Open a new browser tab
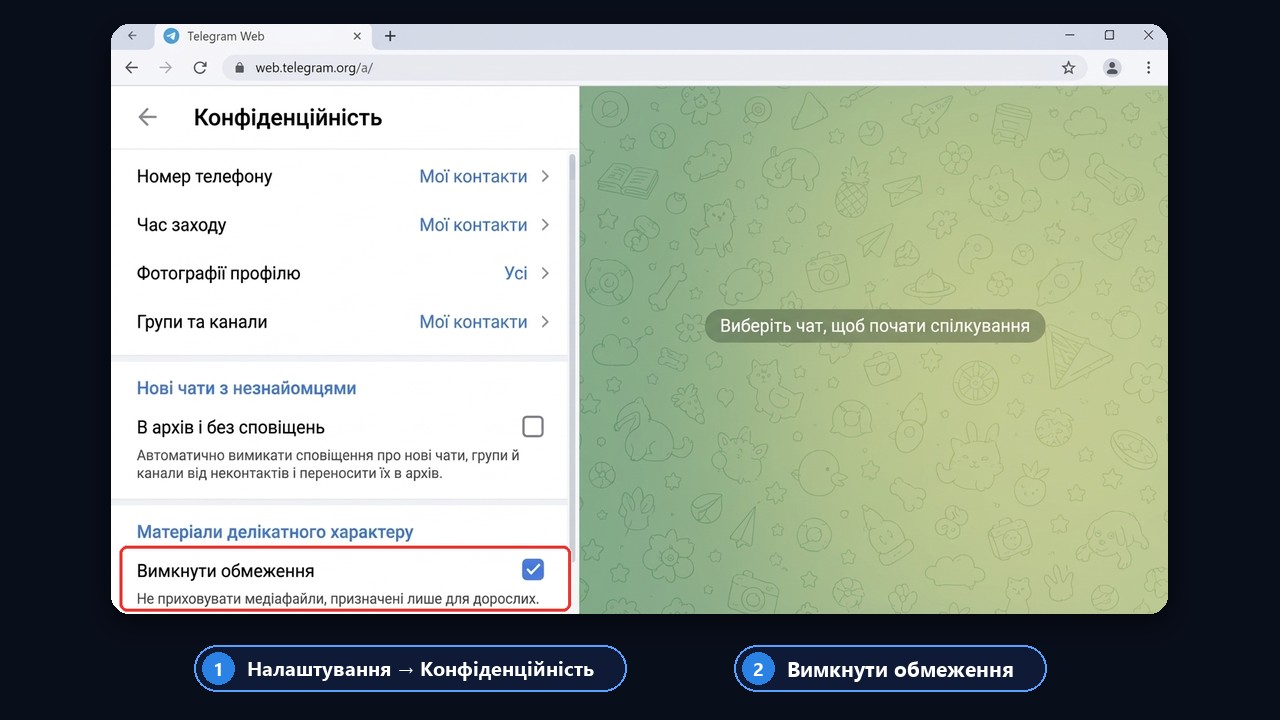The height and width of the screenshot is (720, 1280). coord(390,36)
